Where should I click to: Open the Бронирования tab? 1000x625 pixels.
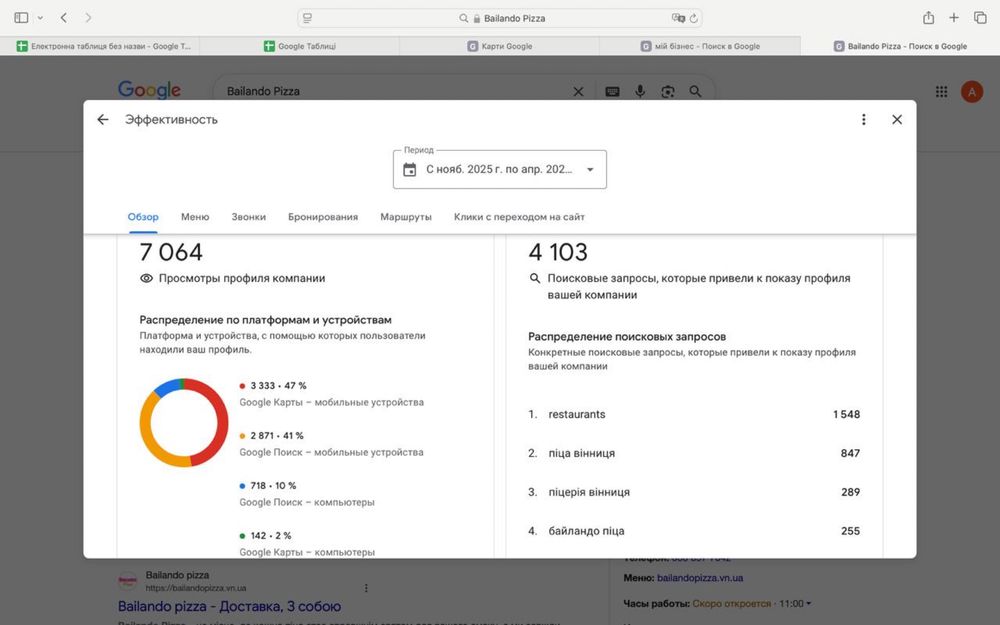(x=323, y=217)
